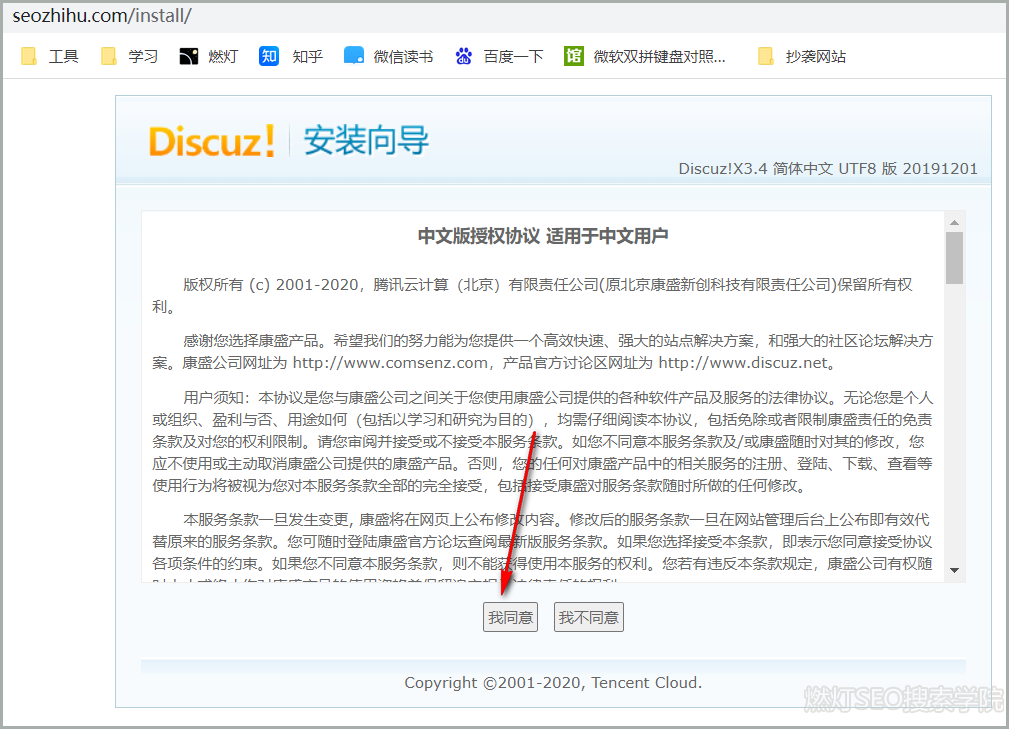
Task: Click the 中文版授权协议 适用于中文用户 title
Action: pos(543,236)
